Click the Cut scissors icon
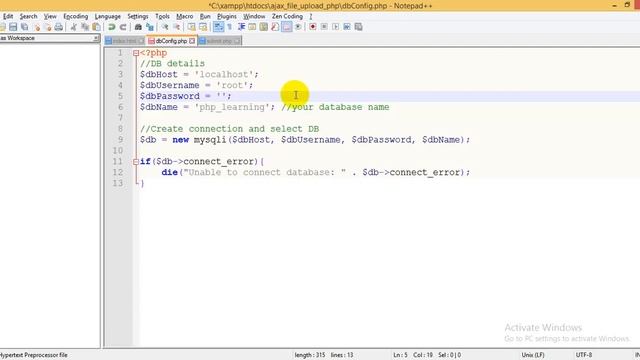Screen dimensions: 640x360 coord(73,27)
